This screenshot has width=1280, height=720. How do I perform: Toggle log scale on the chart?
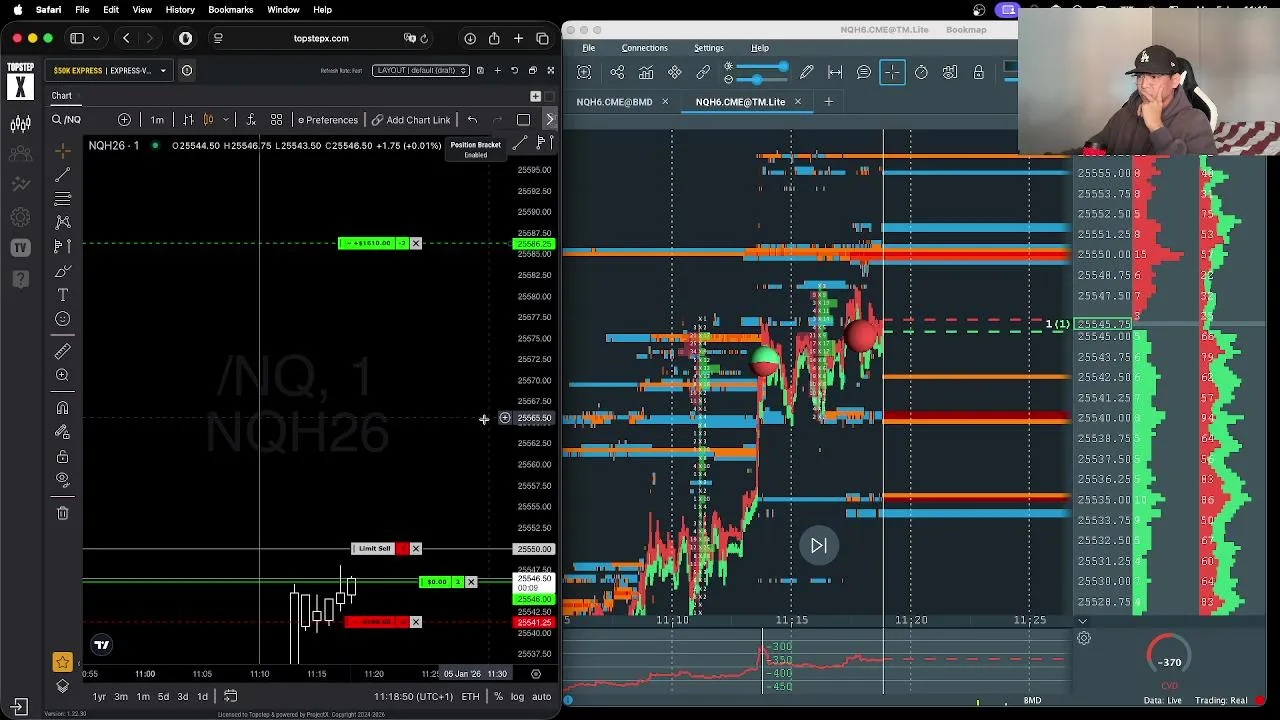[x=517, y=697]
